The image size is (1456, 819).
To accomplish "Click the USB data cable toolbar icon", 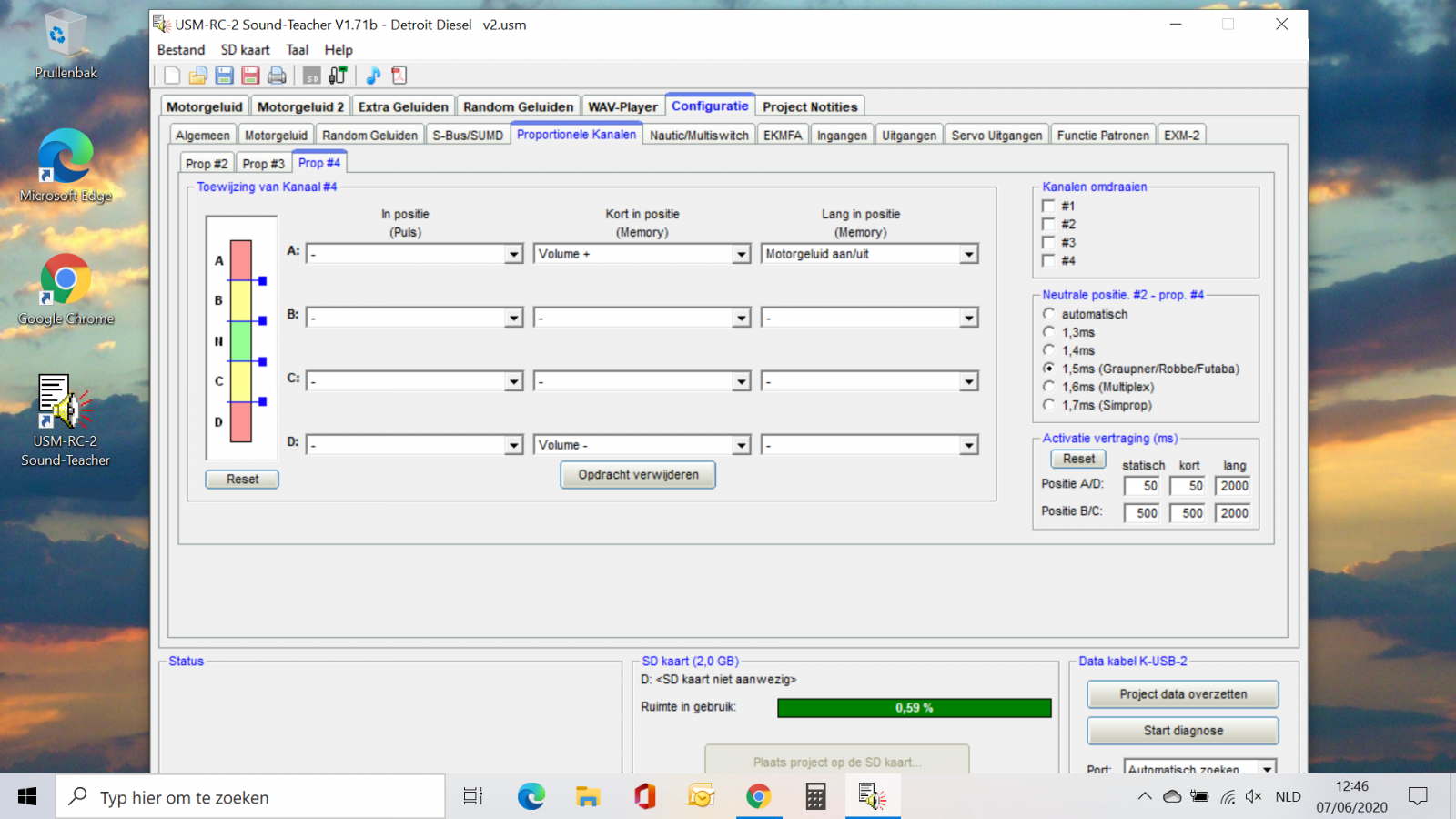I will [x=338, y=76].
